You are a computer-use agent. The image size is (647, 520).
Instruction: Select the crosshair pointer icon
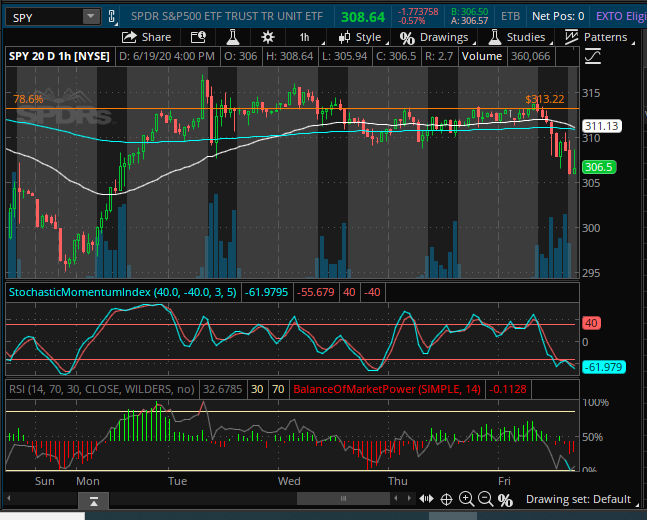[x=446, y=499]
